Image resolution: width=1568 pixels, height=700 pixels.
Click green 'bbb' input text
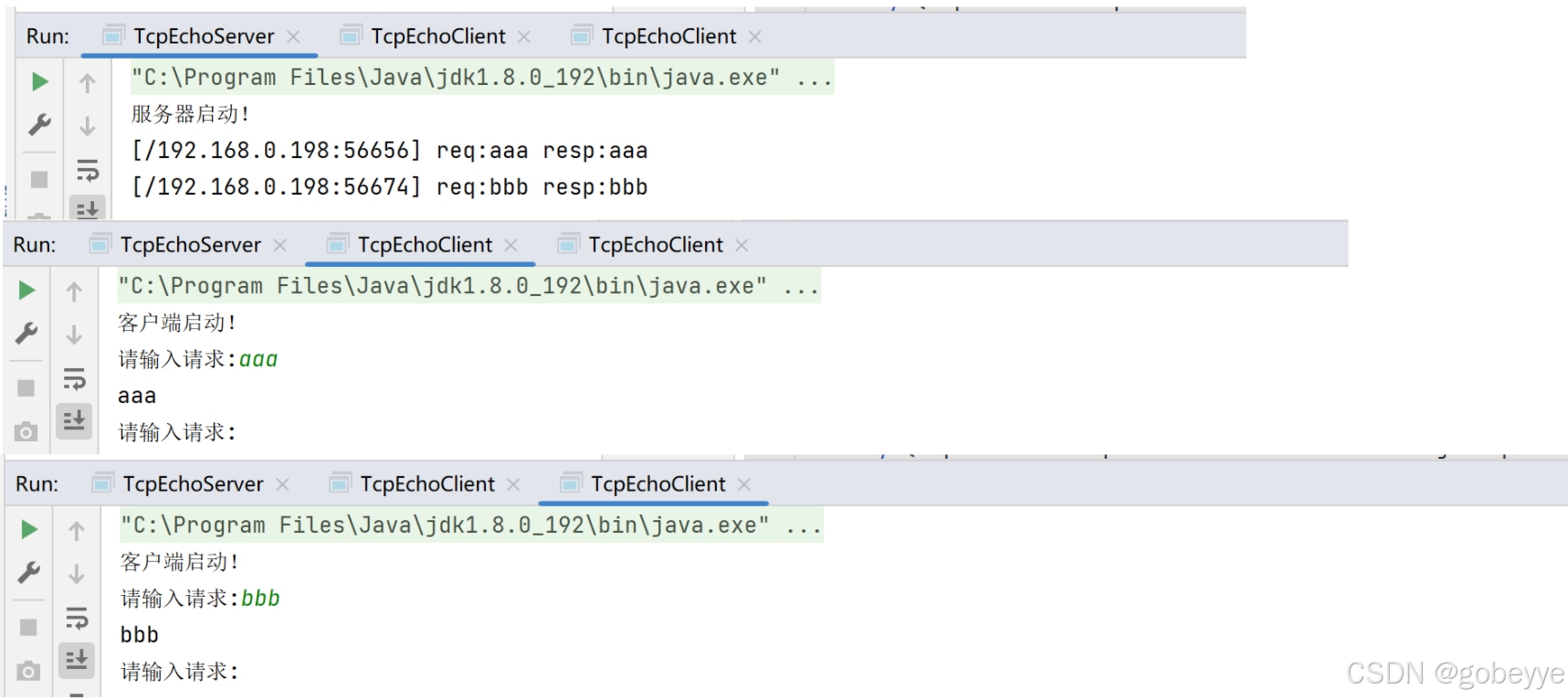pyautogui.click(x=261, y=599)
